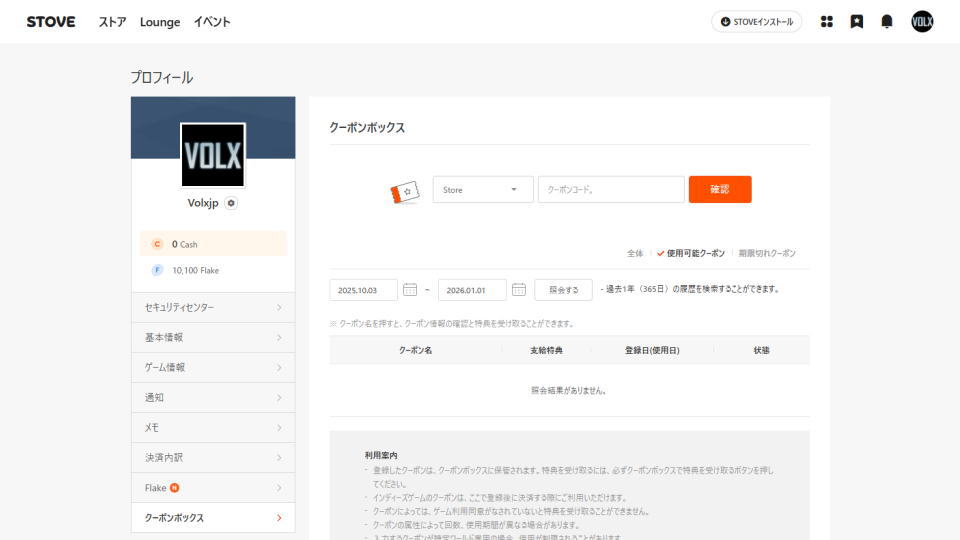The image size is (960, 540).
Task: Open the apps grid menu icon
Action: pyautogui.click(x=827, y=22)
